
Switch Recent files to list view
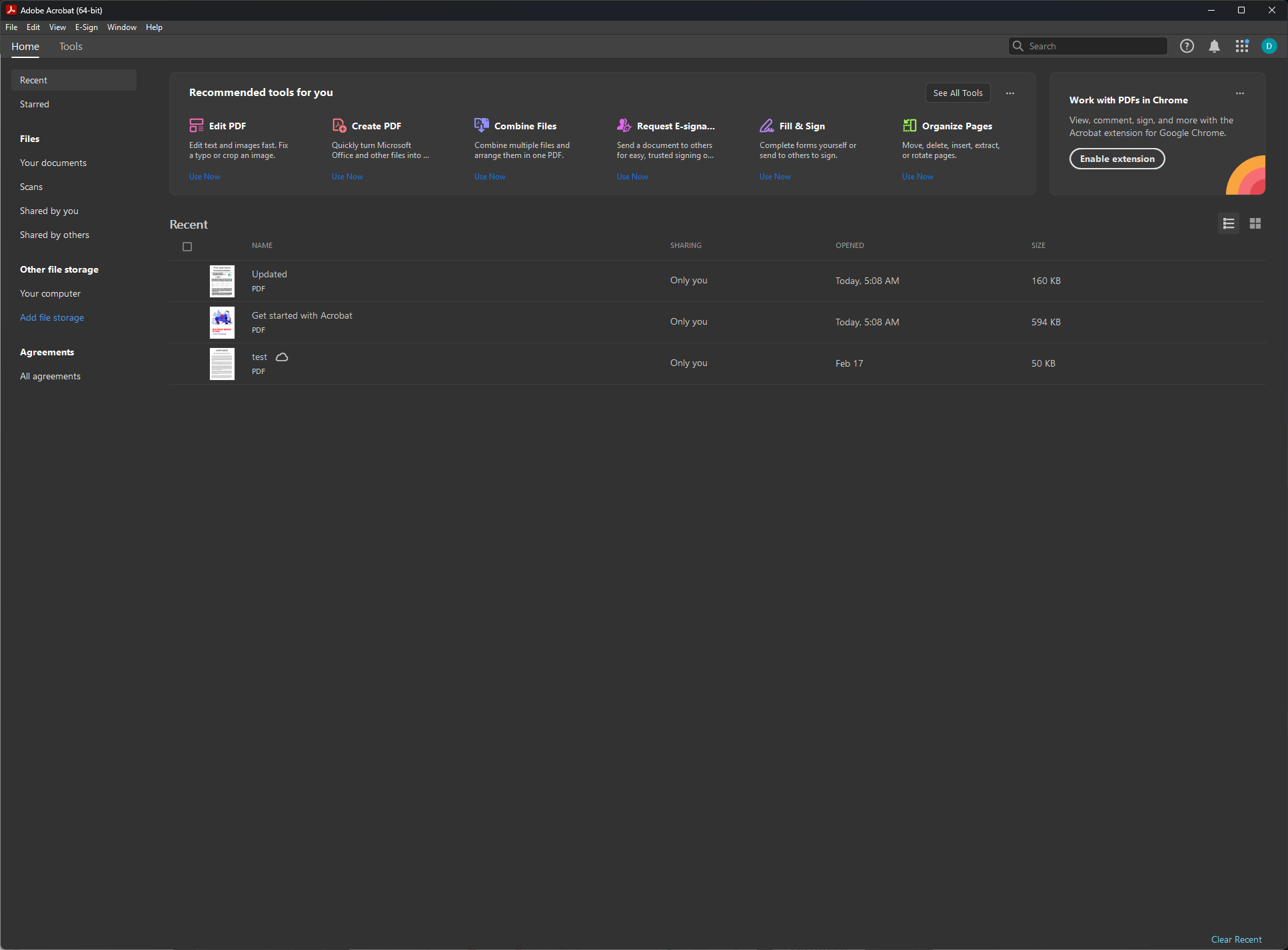point(1229,223)
